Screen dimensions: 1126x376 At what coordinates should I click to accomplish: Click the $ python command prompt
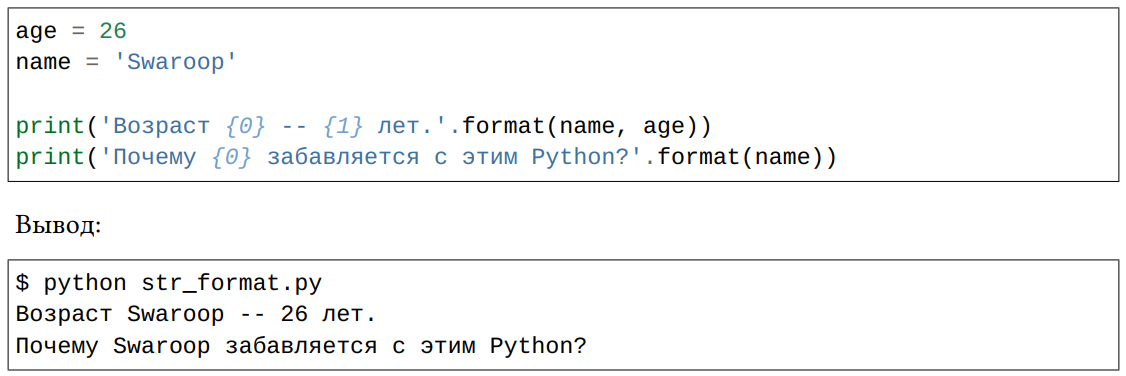click(71, 284)
